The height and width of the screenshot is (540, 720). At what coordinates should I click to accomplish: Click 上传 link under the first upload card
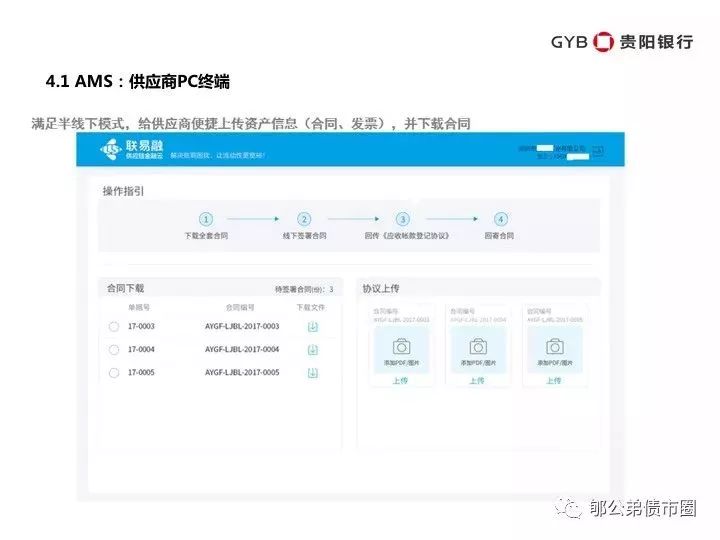pyautogui.click(x=400, y=381)
